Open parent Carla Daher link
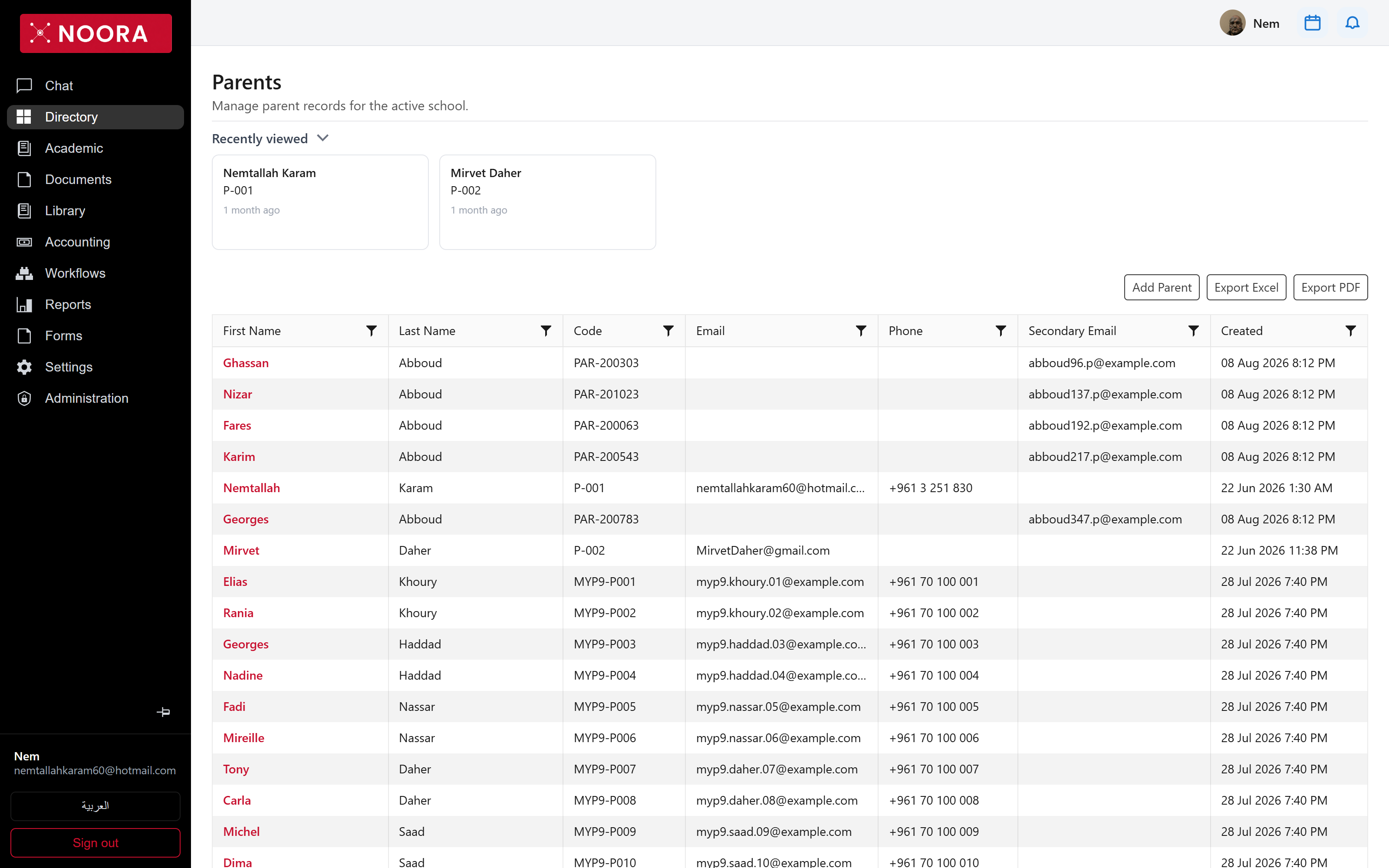 coord(237,800)
